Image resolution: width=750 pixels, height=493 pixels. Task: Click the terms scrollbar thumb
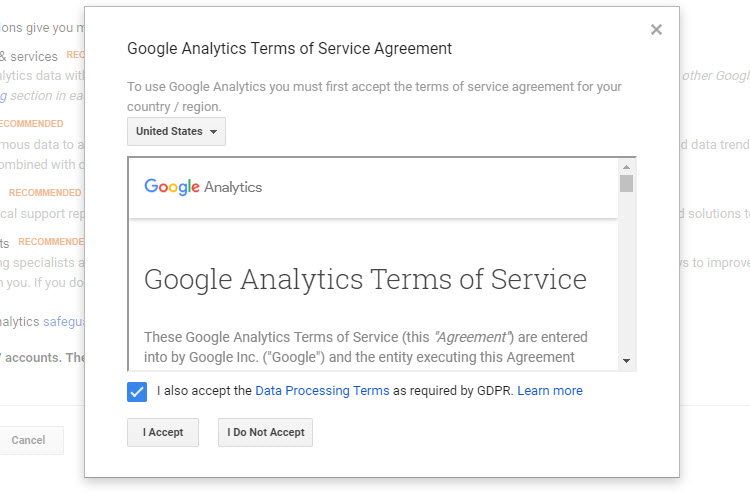626,183
